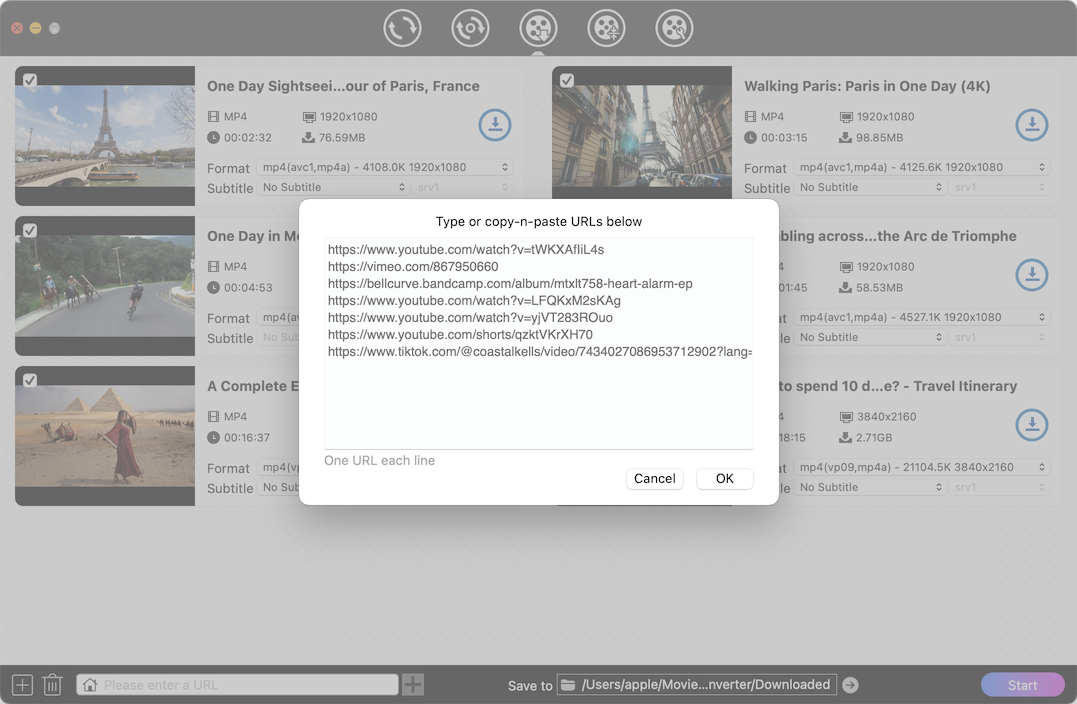
Task: Open the output folder with arrow icon
Action: [850, 685]
